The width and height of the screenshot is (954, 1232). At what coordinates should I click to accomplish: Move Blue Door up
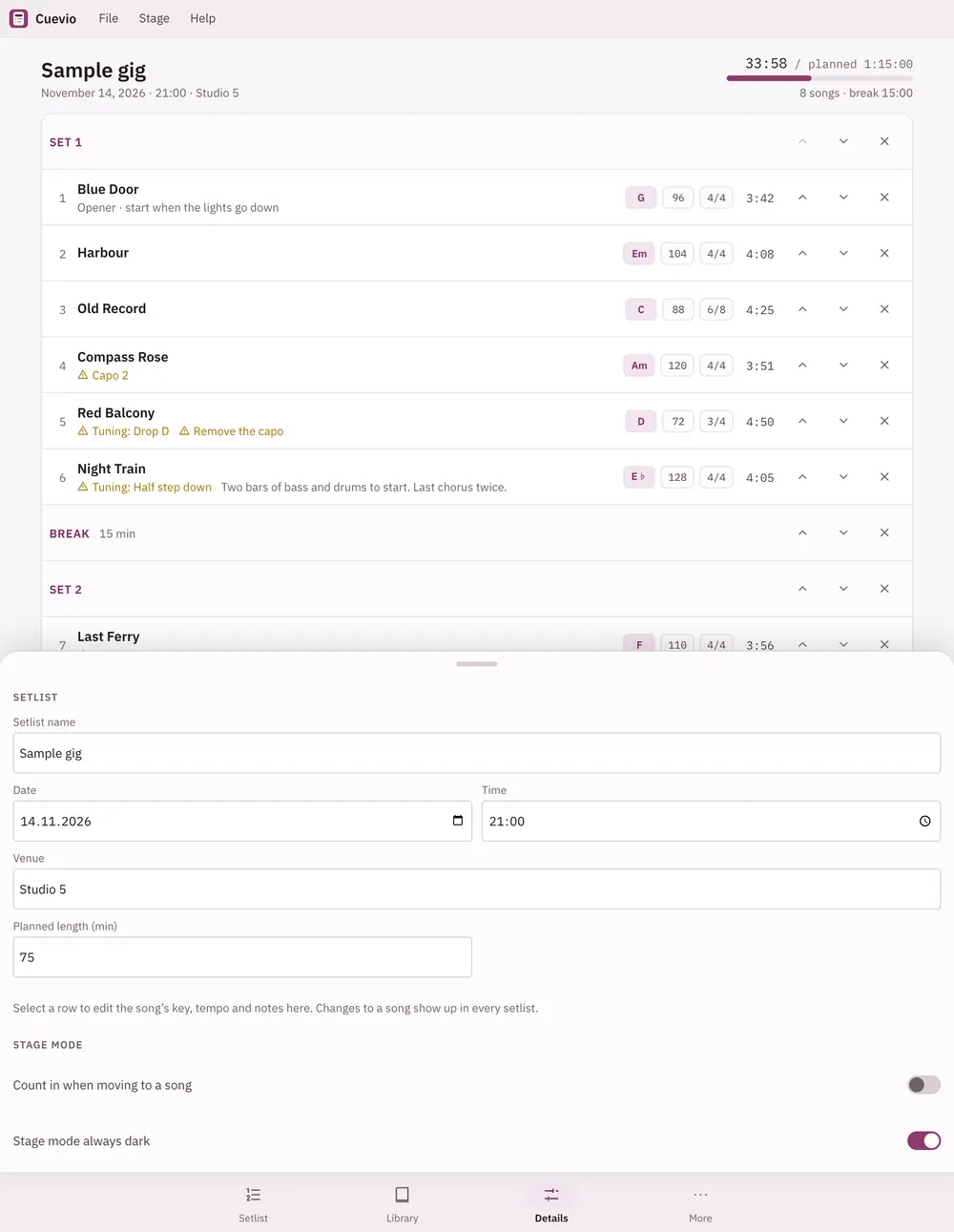click(x=802, y=198)
